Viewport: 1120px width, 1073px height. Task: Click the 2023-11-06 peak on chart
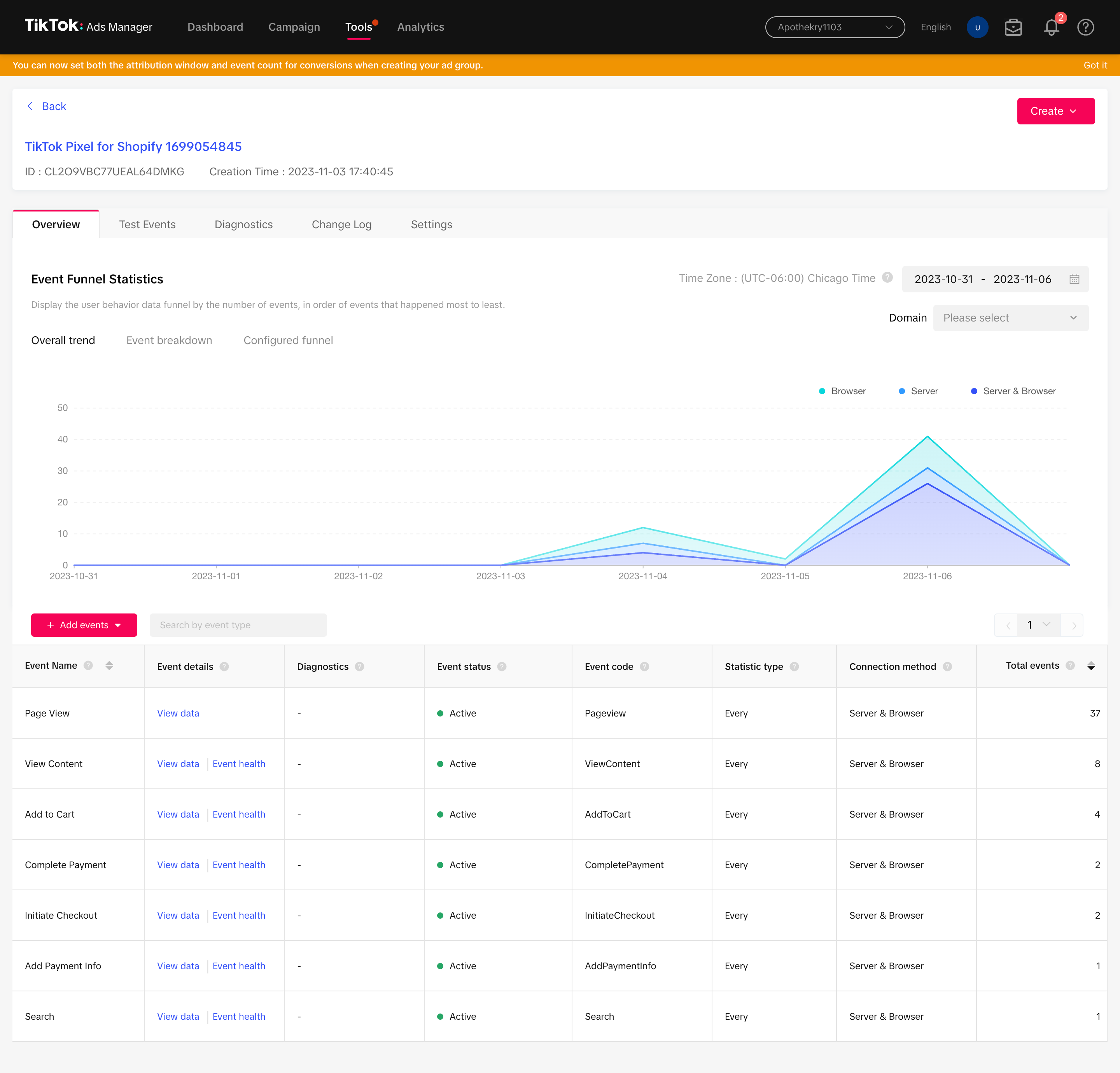click(927, 437)
